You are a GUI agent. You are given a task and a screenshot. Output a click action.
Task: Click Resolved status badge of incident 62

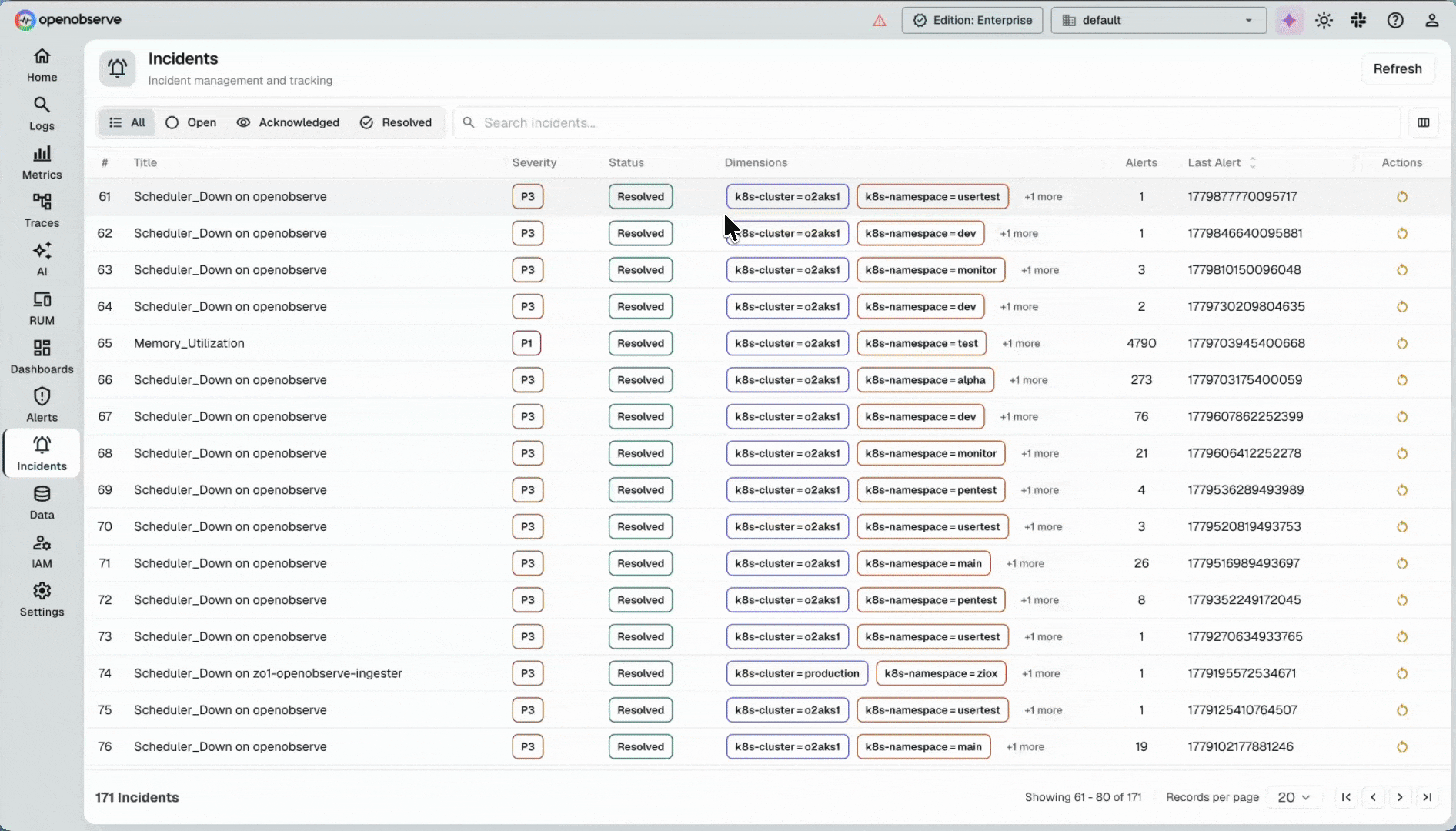coord(640,233)
